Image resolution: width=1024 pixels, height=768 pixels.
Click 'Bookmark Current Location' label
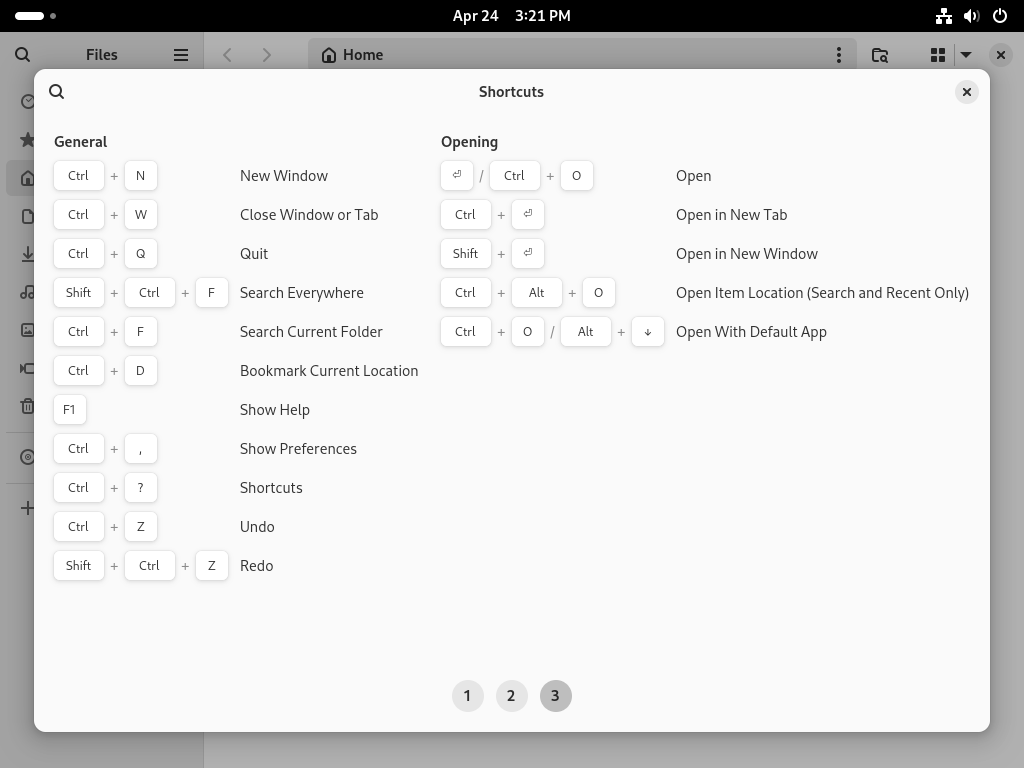point(329,371)
